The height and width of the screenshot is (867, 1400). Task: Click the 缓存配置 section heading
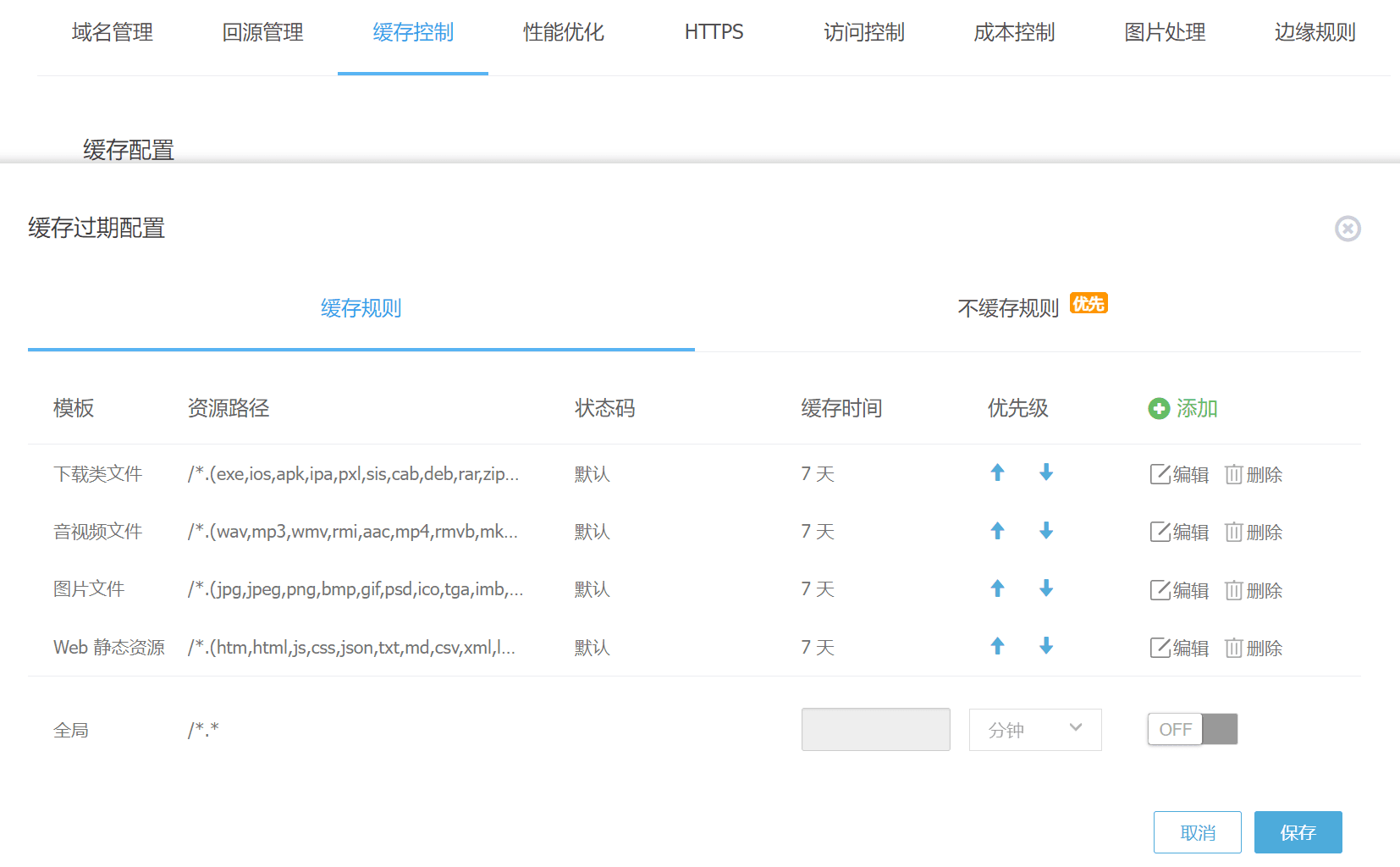pos(129,150)
